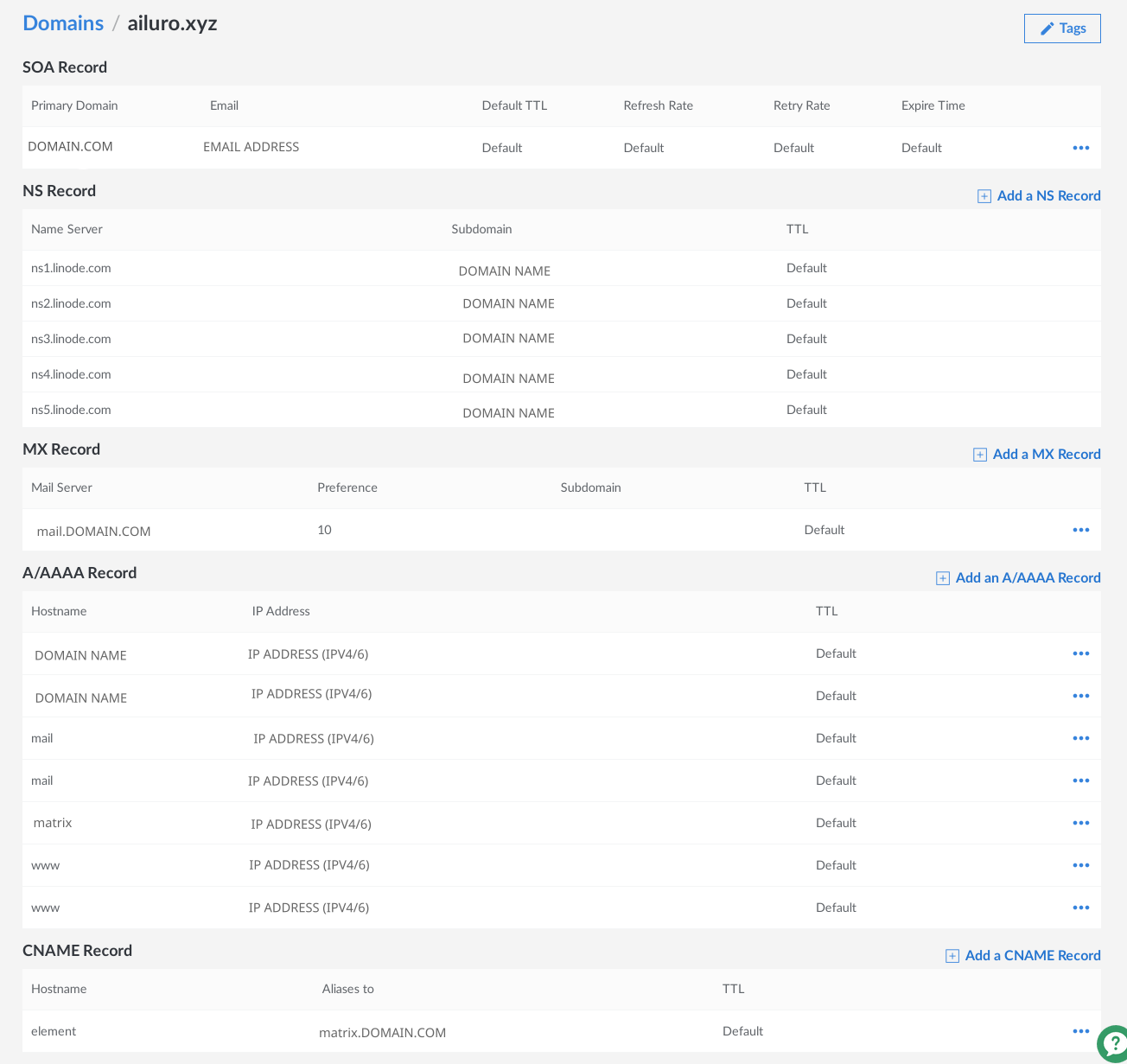Click the Retry Rate column header
The image size is (1127, 1064).
point(802,105)
